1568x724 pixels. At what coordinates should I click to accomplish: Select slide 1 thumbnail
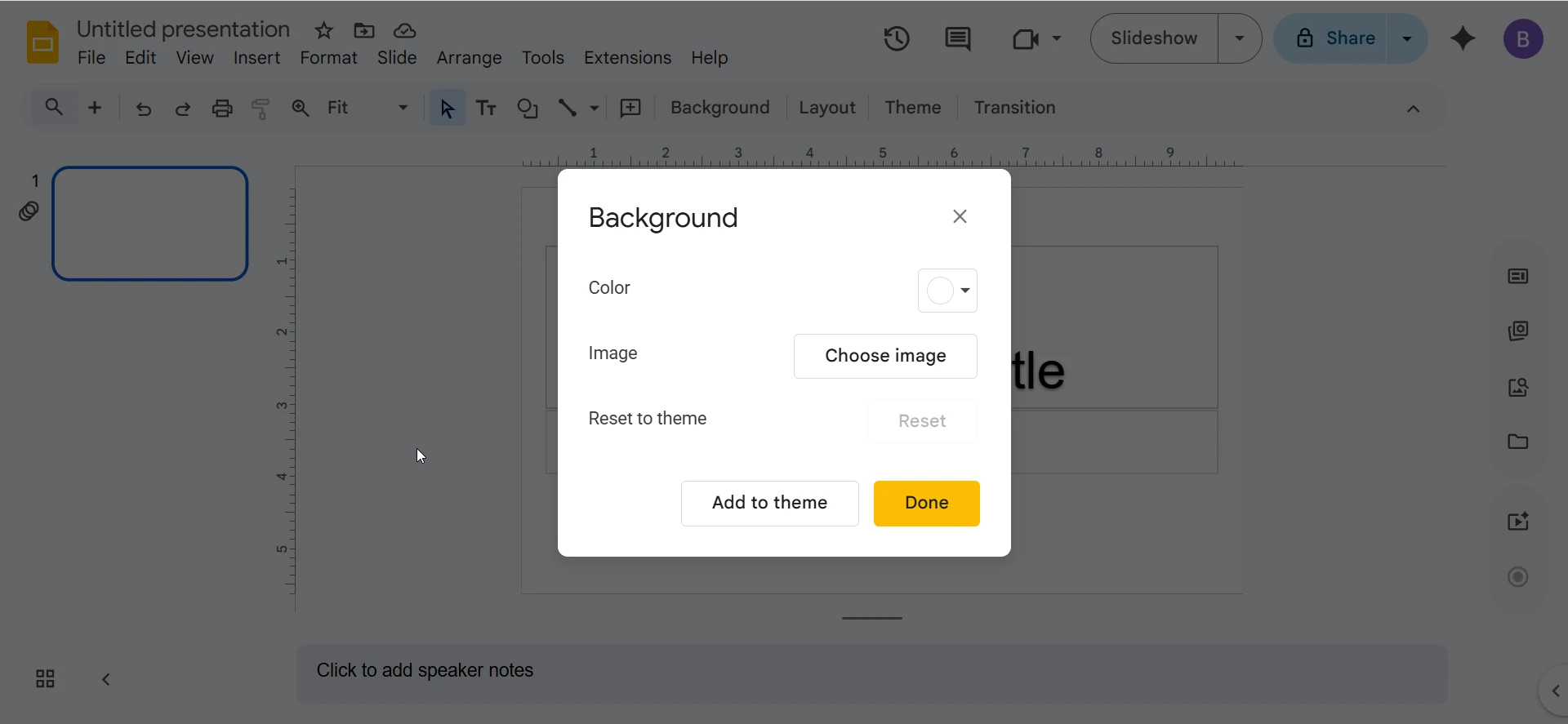(150, 224)
